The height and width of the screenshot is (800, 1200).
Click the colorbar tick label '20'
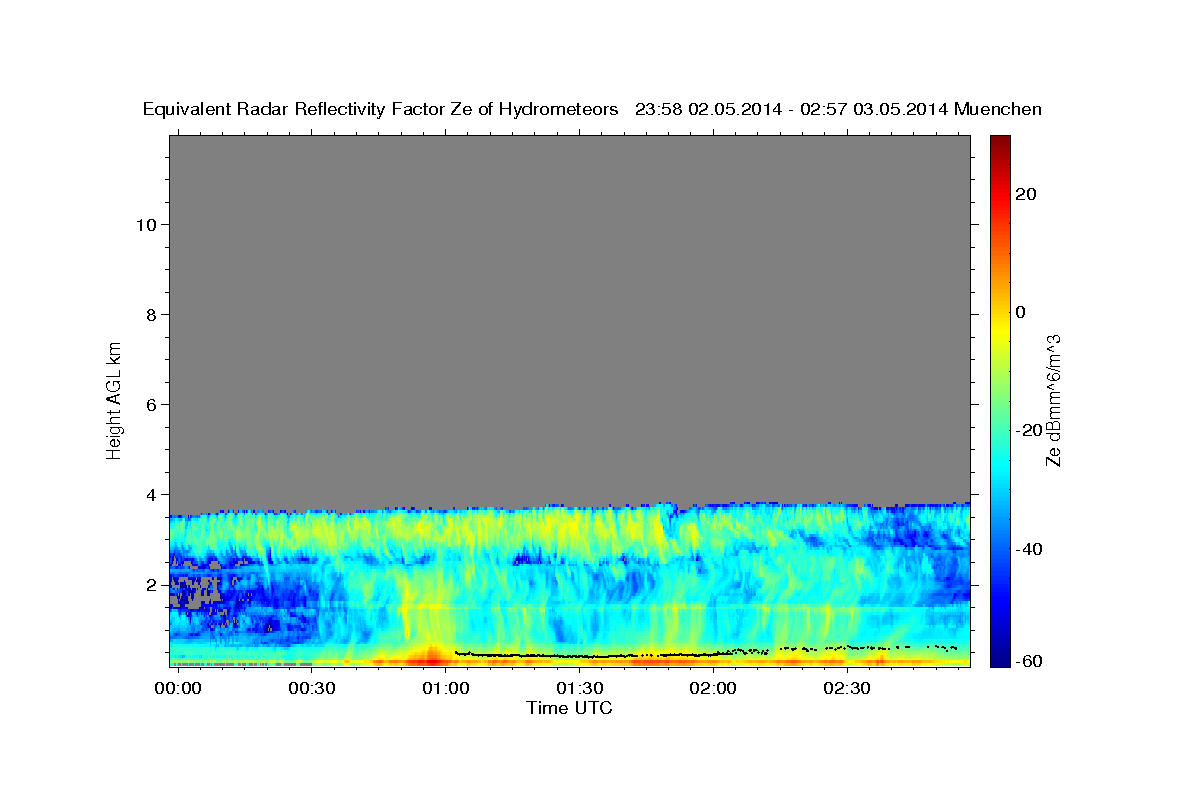coord(1026,194)
